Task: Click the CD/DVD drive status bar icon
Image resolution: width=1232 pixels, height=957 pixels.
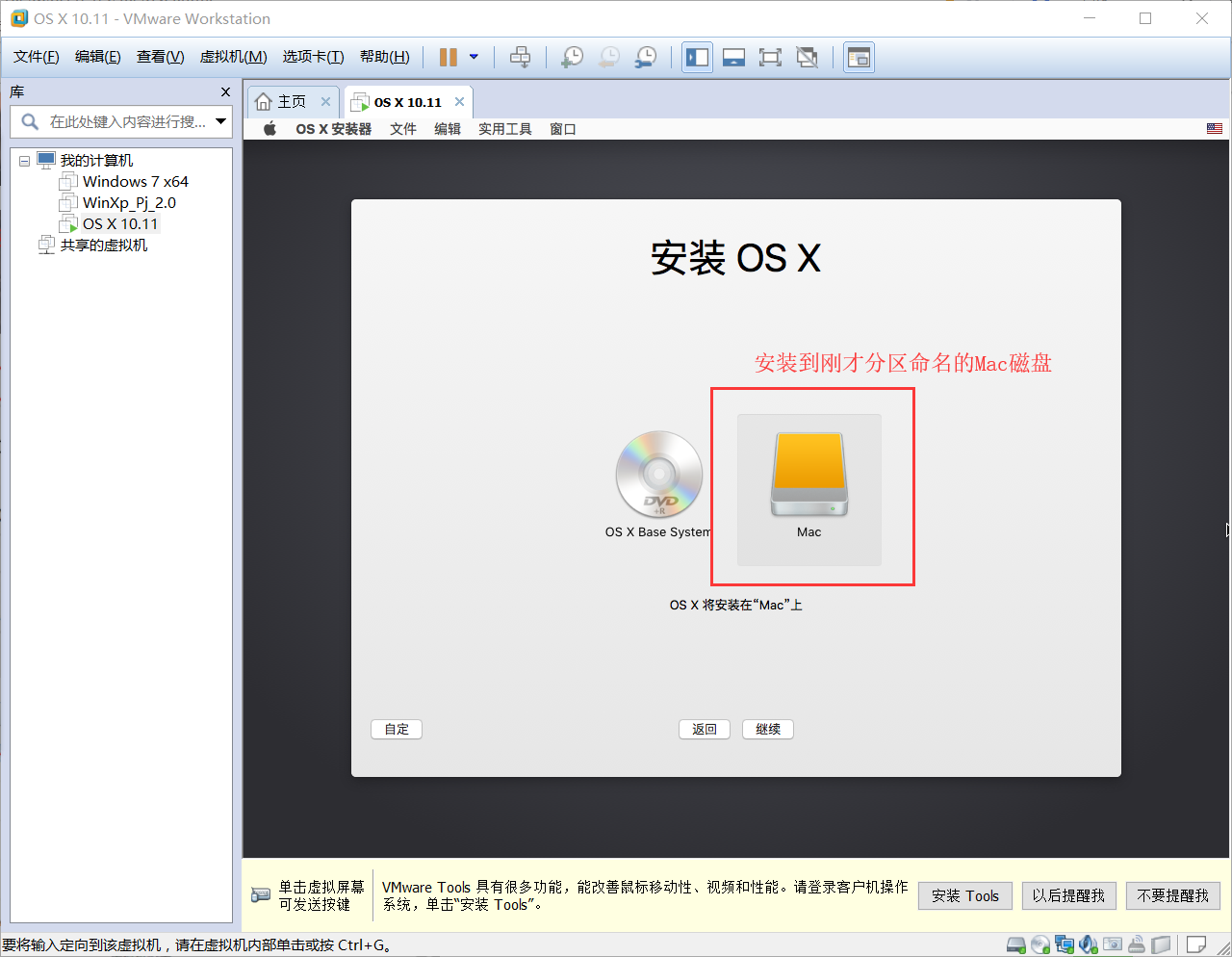Action: (x=1040, y=944)
